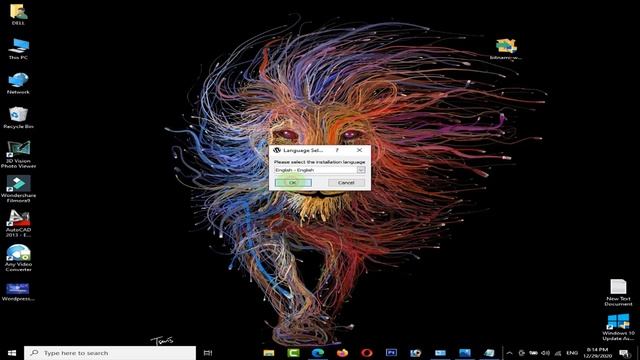Image resolution: width=640 pixels, height=360 pixels.
Task: Click the ENG language indicator
Action: [x=572, y=353]
